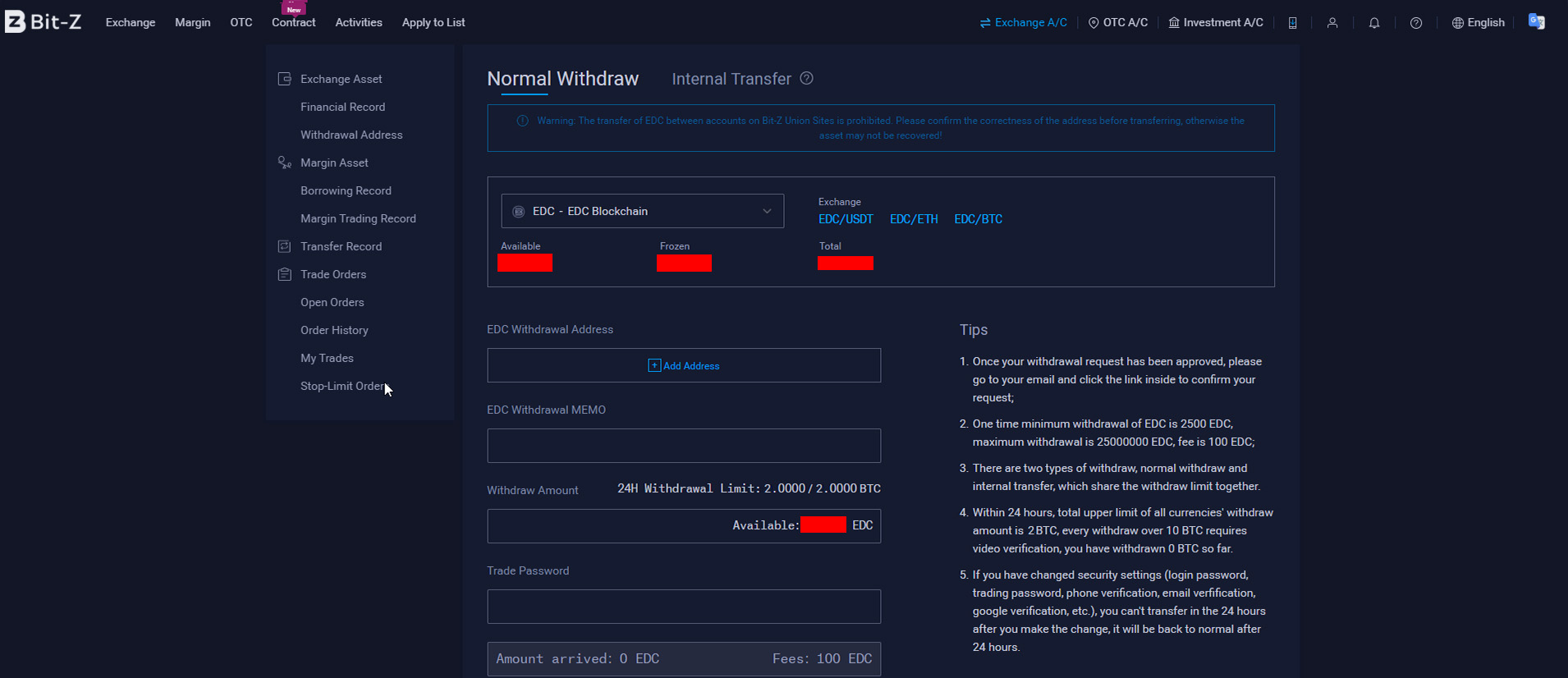Click the 'Fees: 100 EDC' text
Image resolution: width=1568 pixels, height=678 pixels.
coord(822,658)
